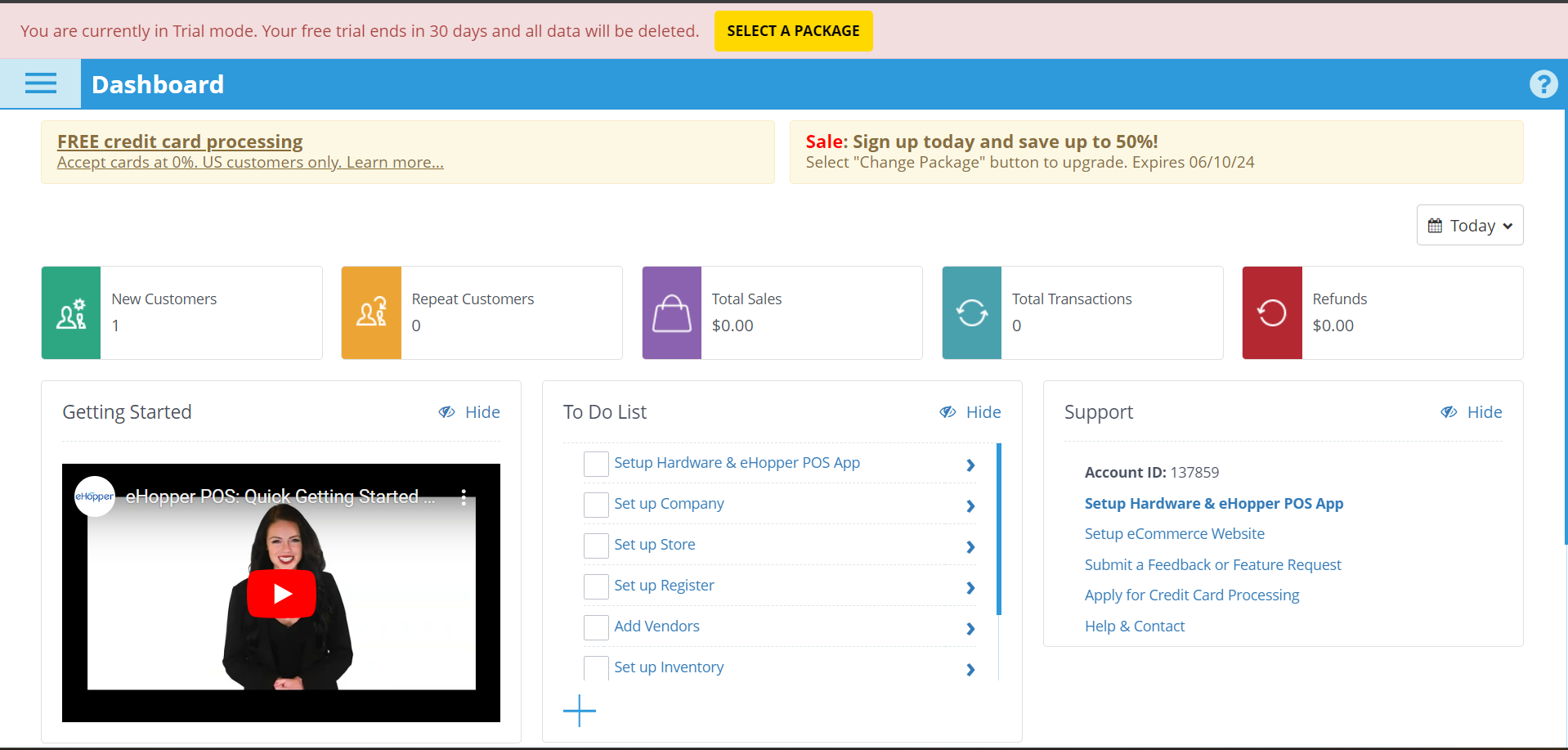Play the eHopper Getting Started video
This screenshot has height=750, width=1568.
(281, 593)
